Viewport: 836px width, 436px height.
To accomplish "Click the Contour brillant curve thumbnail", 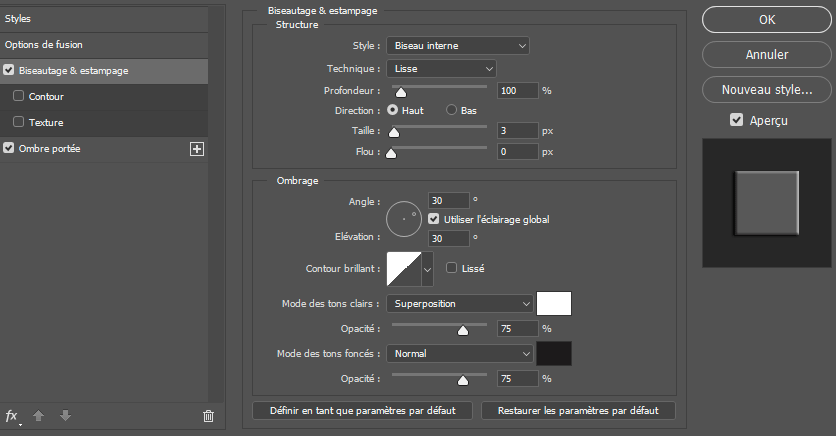I will tap(404, 268).
